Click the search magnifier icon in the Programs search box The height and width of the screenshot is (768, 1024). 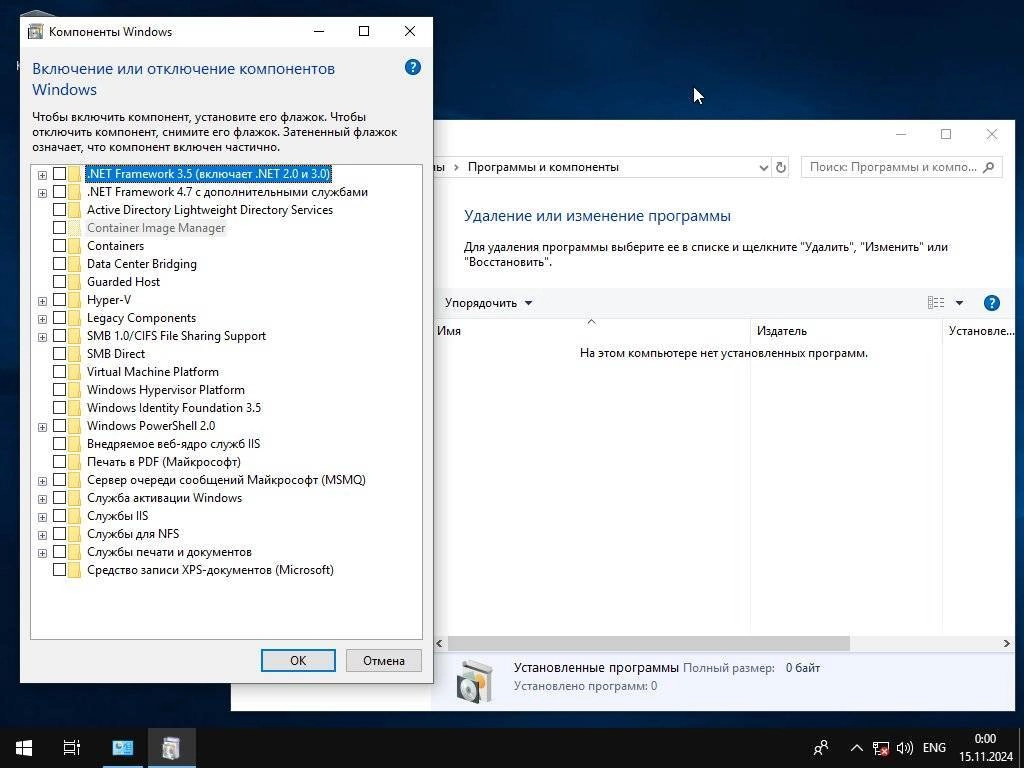point(989,167)
